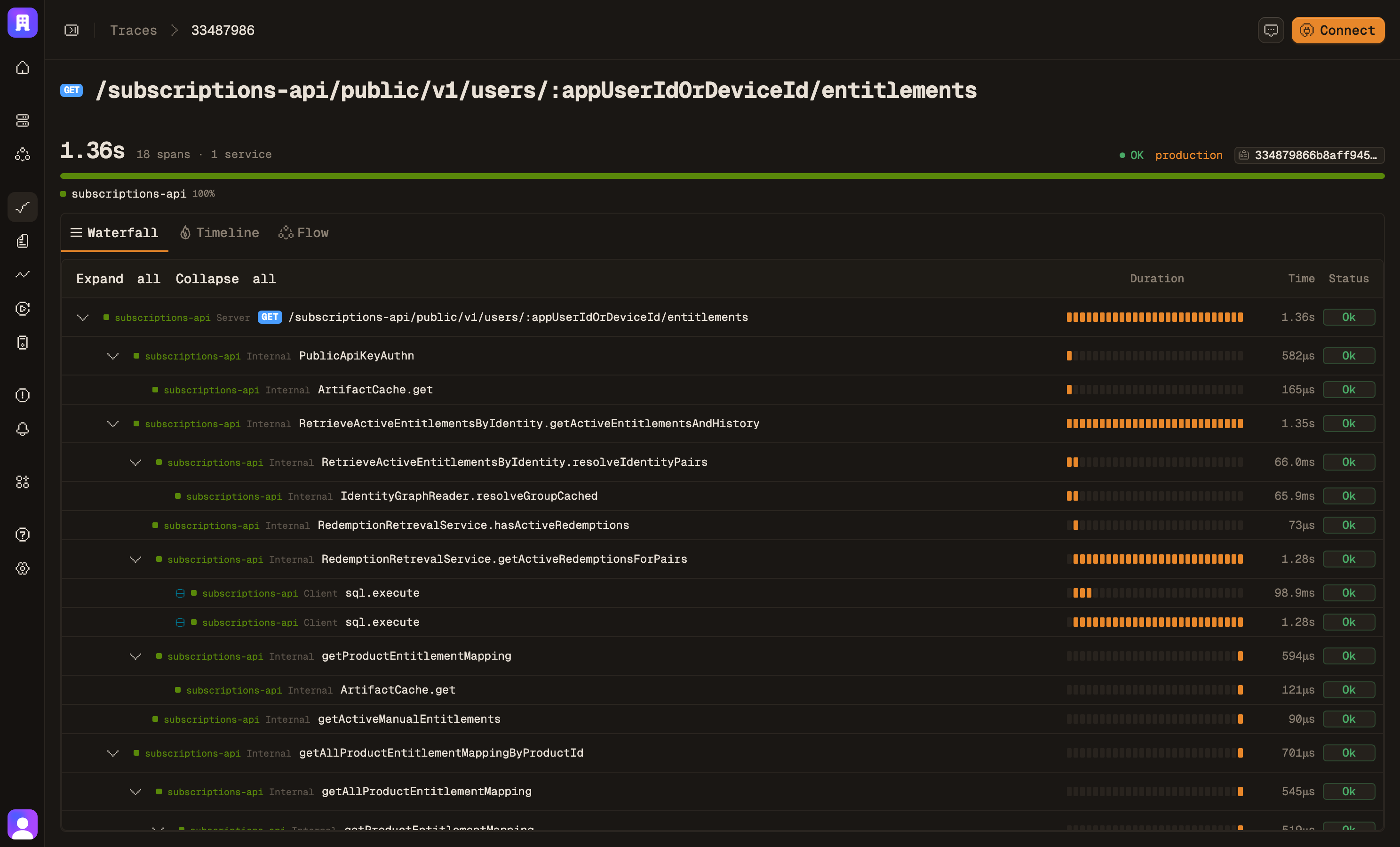Click database icon on 98.9ms sql.execute
This screenshot has height=847, width=1400.
point(180,593)
